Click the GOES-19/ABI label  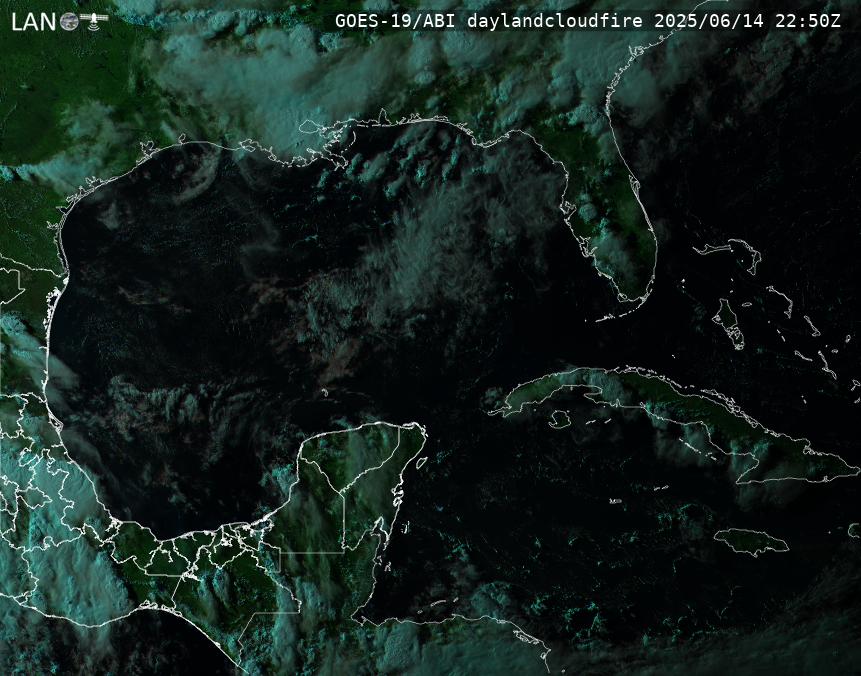pyautogui.click(x=395, y=21)
